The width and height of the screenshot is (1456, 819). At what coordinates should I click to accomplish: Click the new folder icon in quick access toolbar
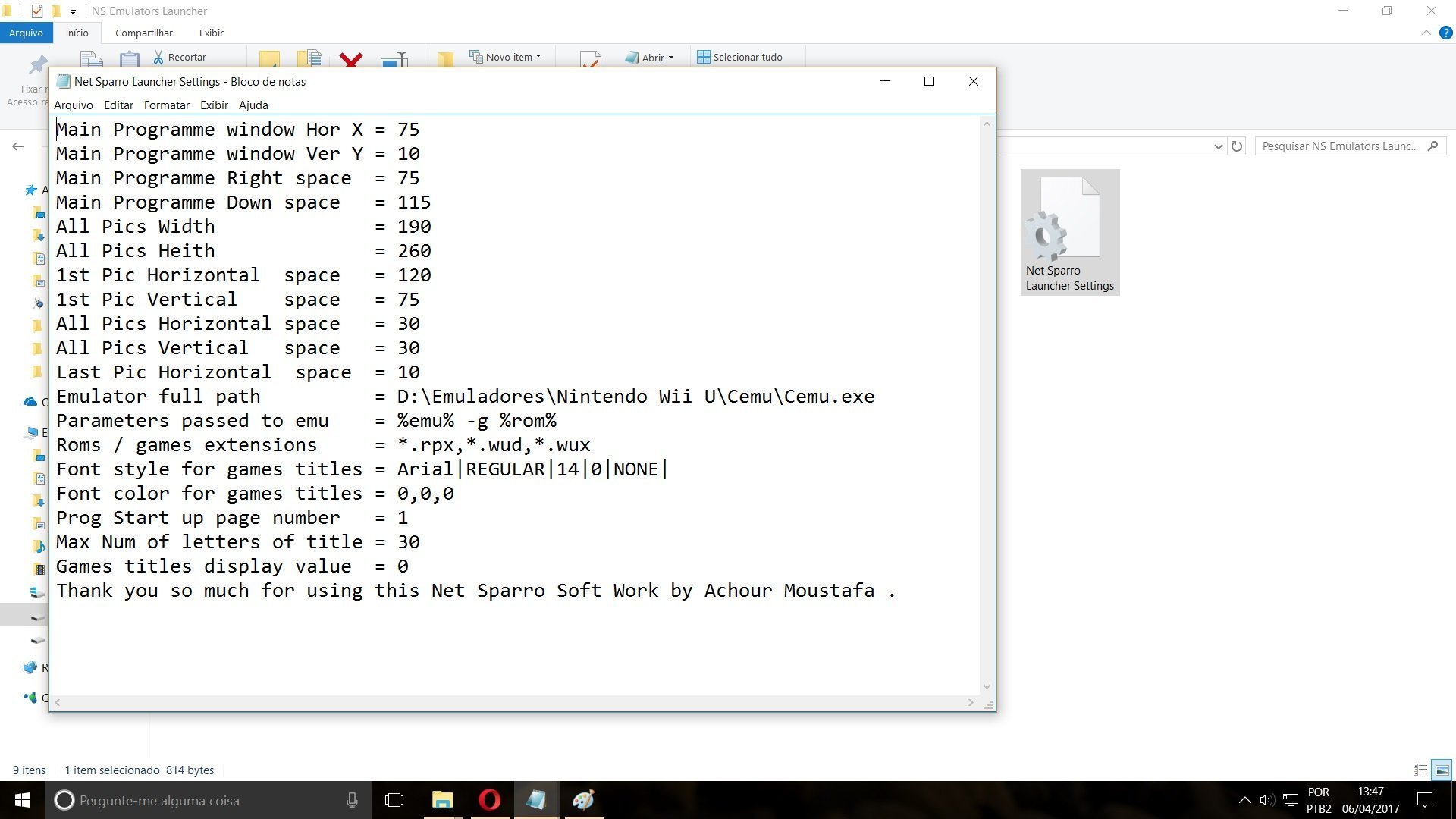point(55,11)
